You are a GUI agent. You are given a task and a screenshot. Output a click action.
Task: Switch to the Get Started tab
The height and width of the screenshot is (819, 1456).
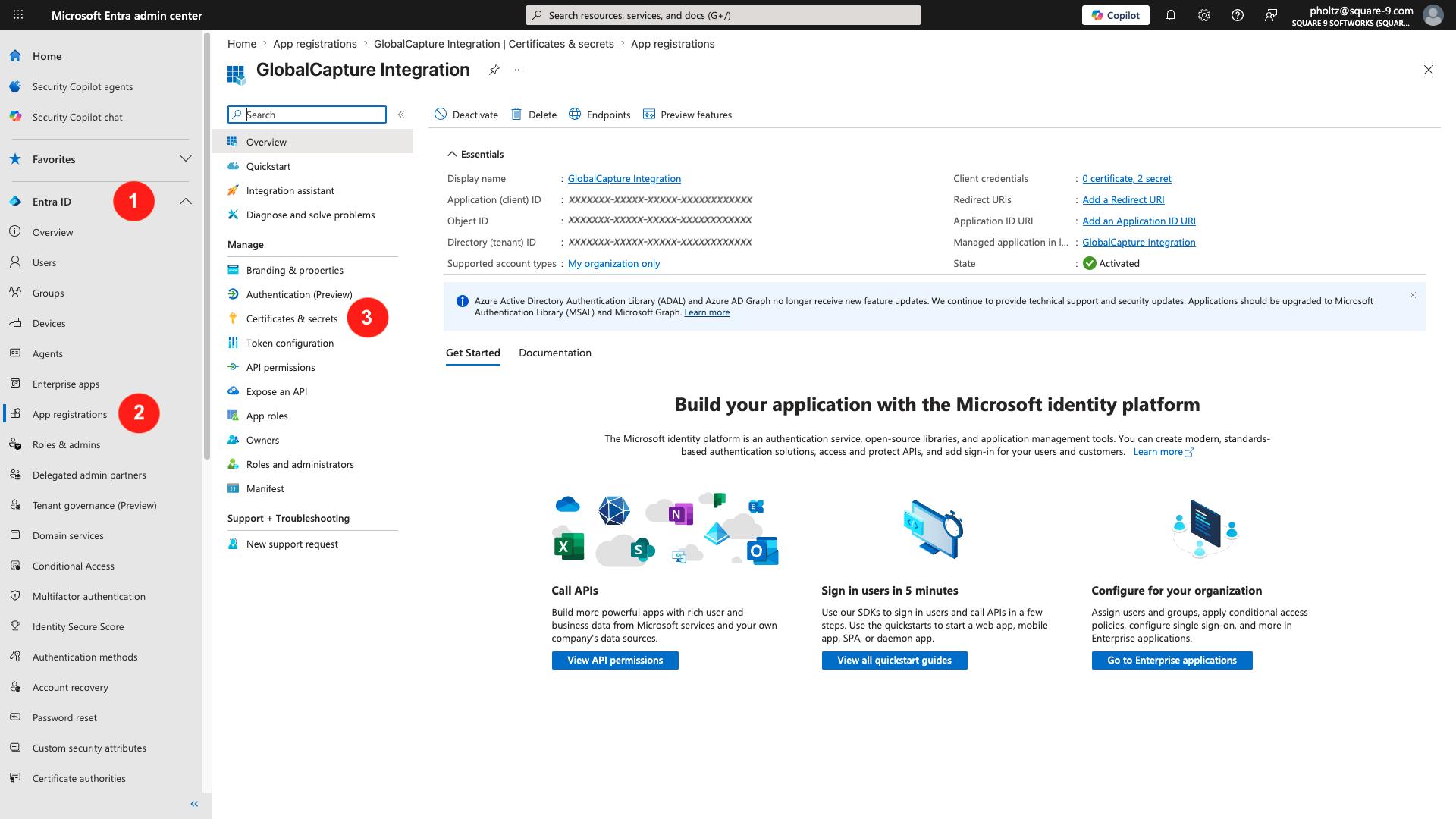coord(473,353)
